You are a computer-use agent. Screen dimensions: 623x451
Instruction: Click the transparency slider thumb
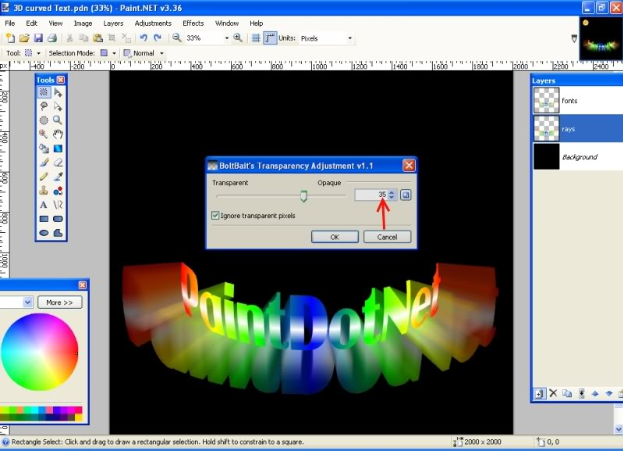click(304, 195)
